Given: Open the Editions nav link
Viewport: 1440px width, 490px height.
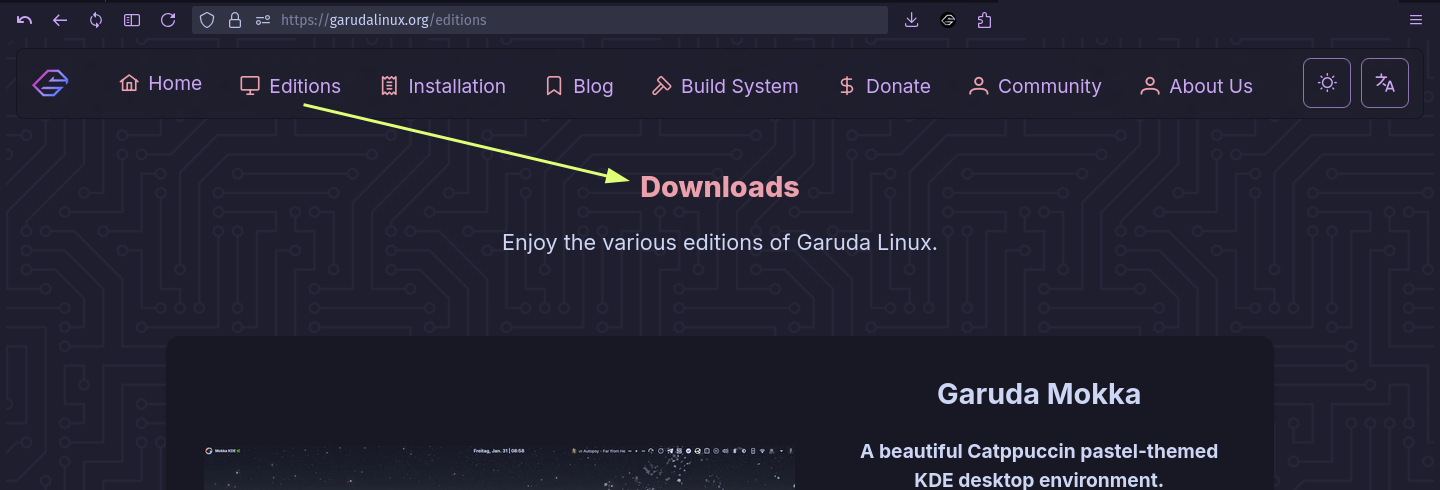Looking at the screenshot, I should 291,86.
